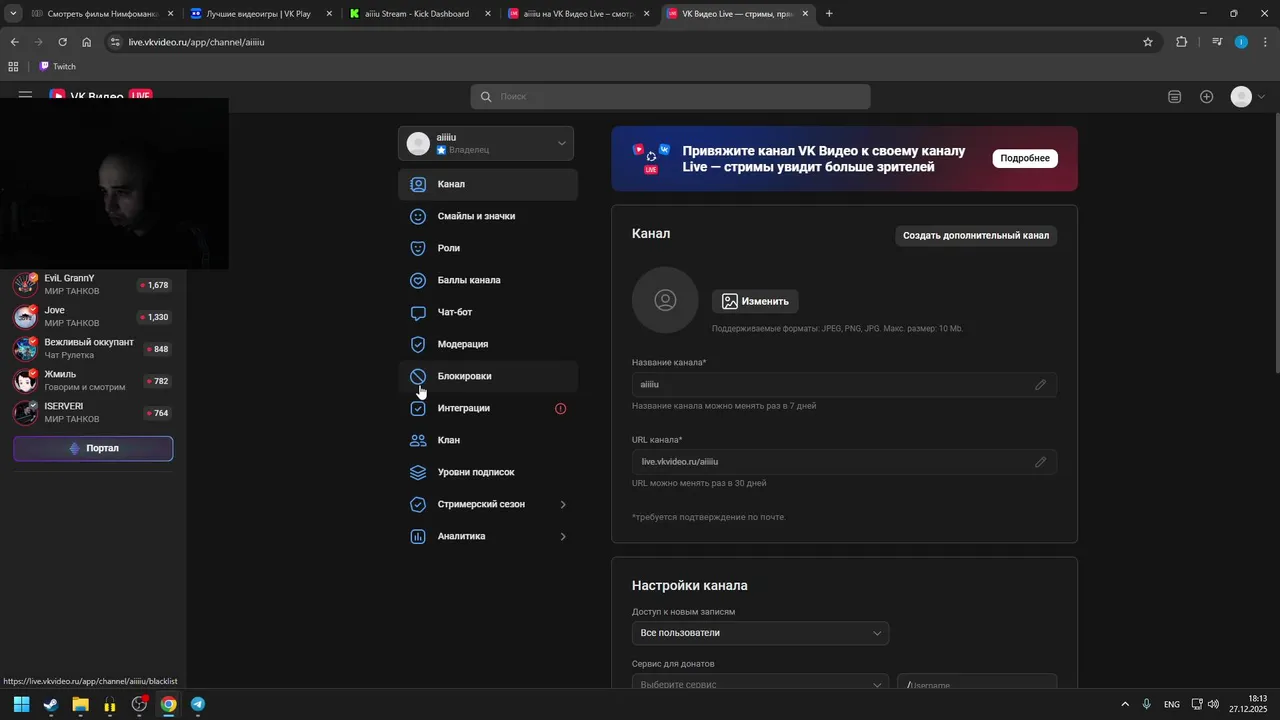Open Чат-бот settings

pos(488,312)
